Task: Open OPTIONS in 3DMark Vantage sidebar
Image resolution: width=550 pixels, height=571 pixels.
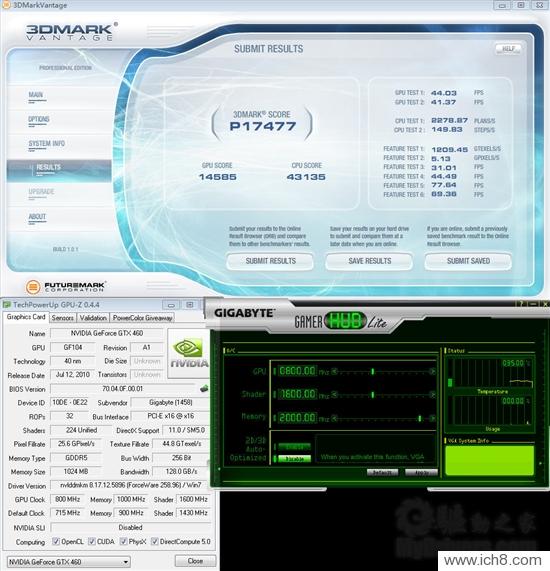Action: [x=39, y=120]
